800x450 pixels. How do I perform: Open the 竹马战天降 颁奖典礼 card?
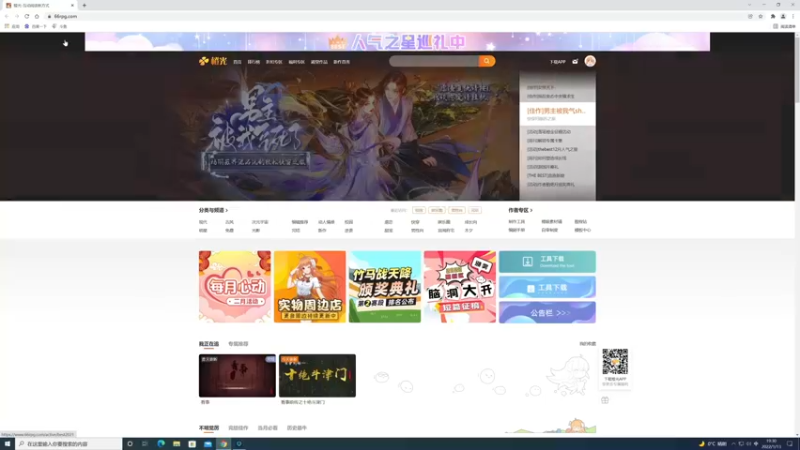[x=385, y=287]
